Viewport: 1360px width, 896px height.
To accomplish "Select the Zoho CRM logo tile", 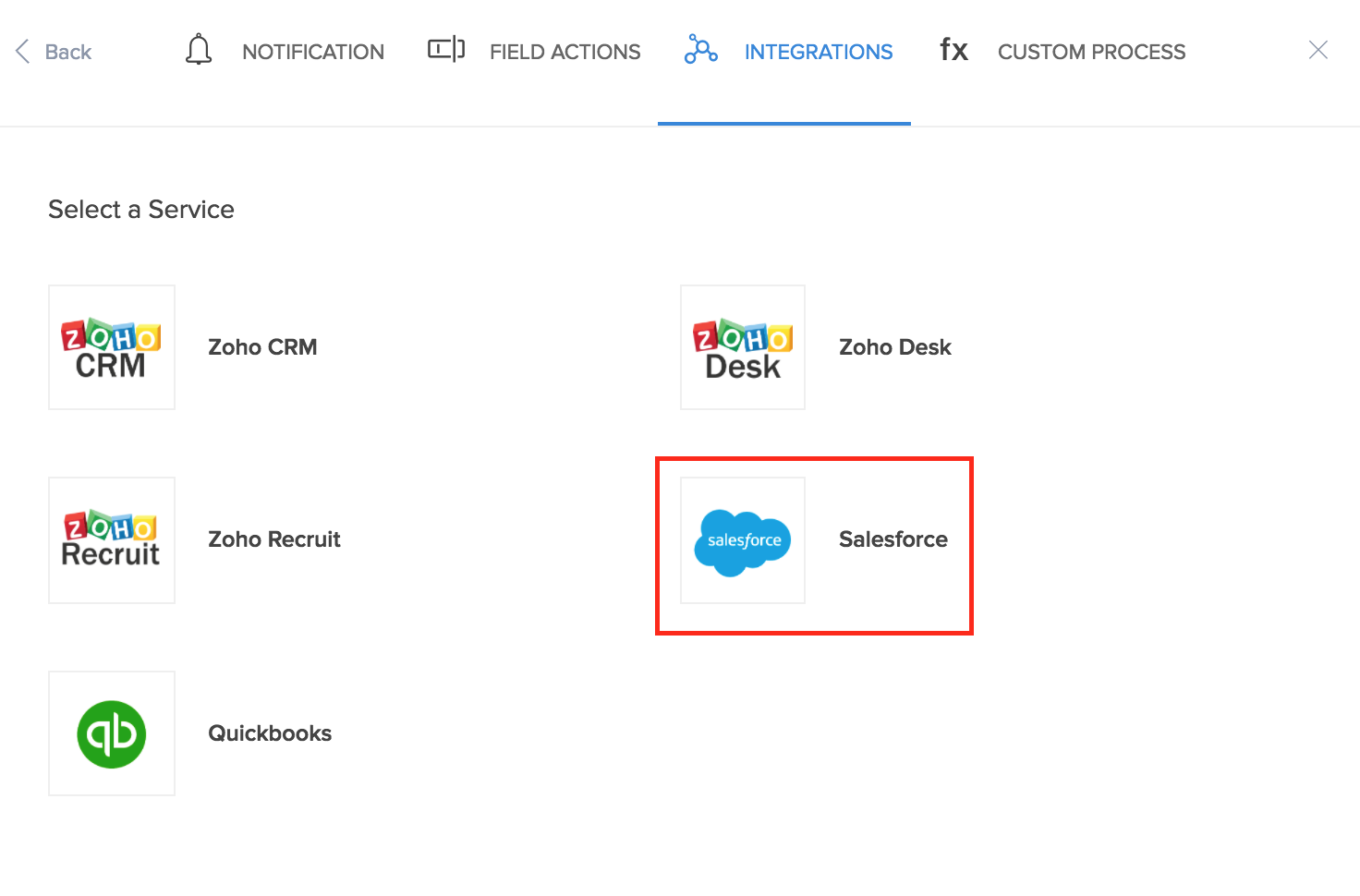I will click(x=112, y=347).
